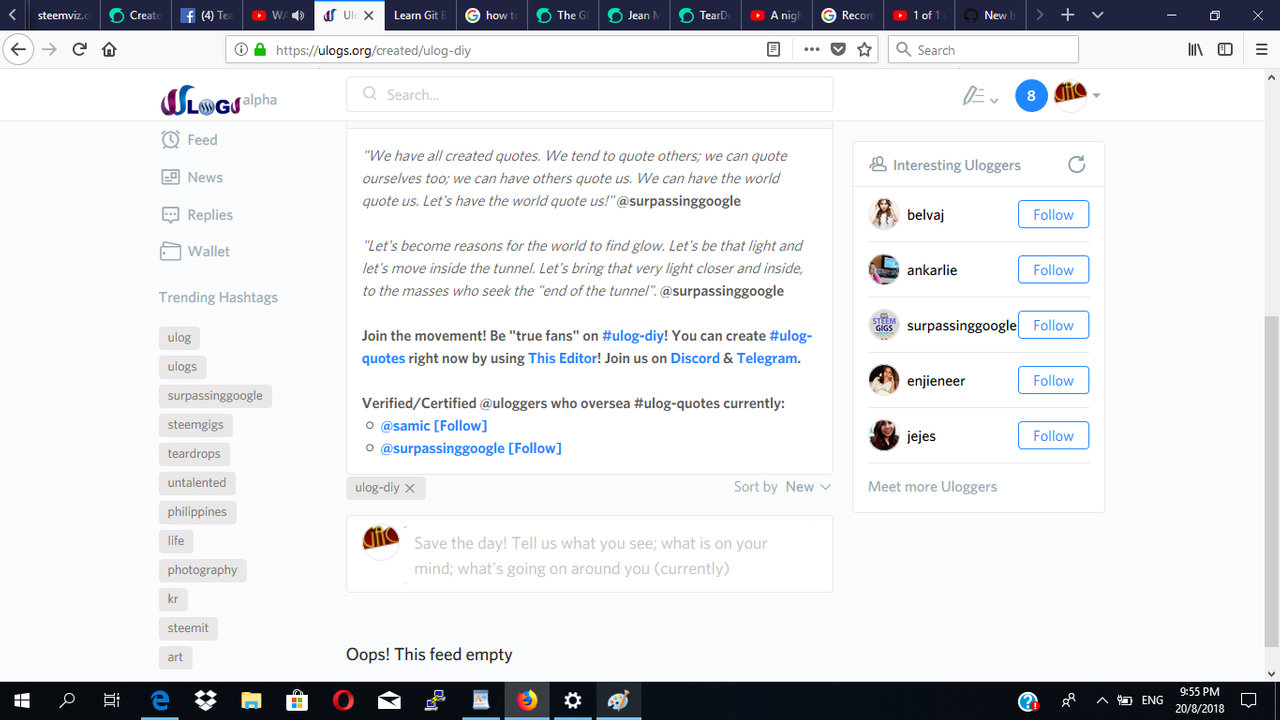Click the Ulogs search field
This screenshot has width=1280, height=720.
coord(589,95)
